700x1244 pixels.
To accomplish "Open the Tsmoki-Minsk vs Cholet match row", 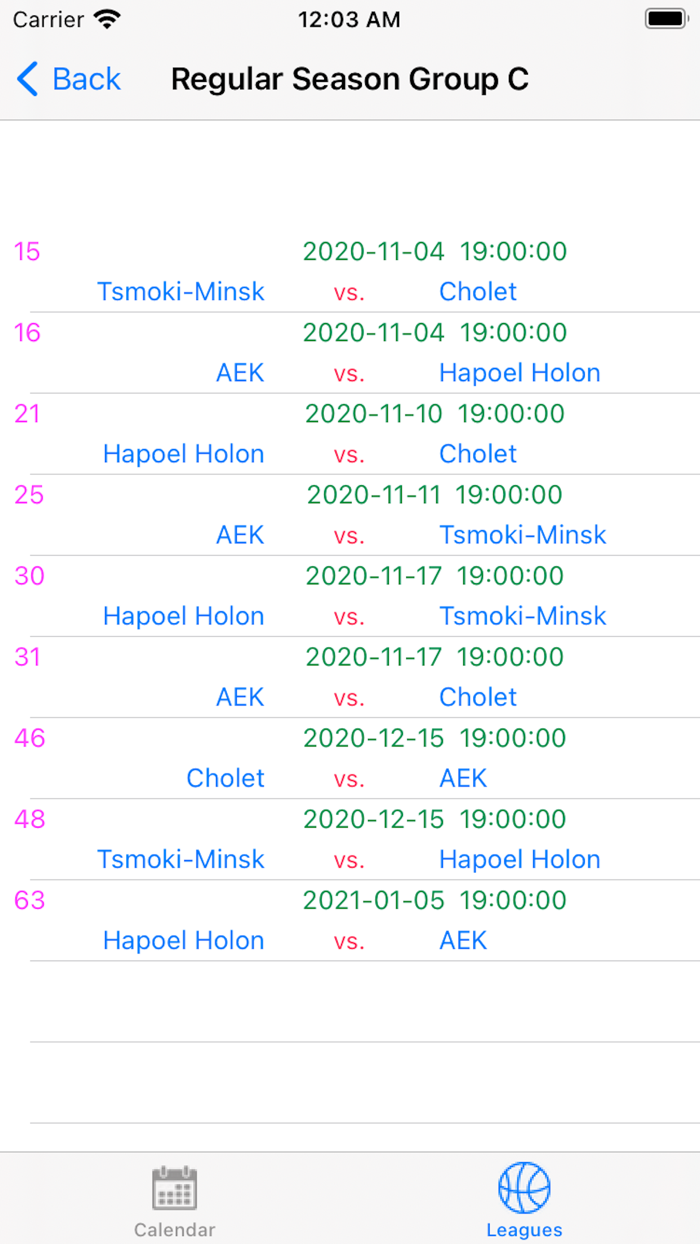I will 350,272.
